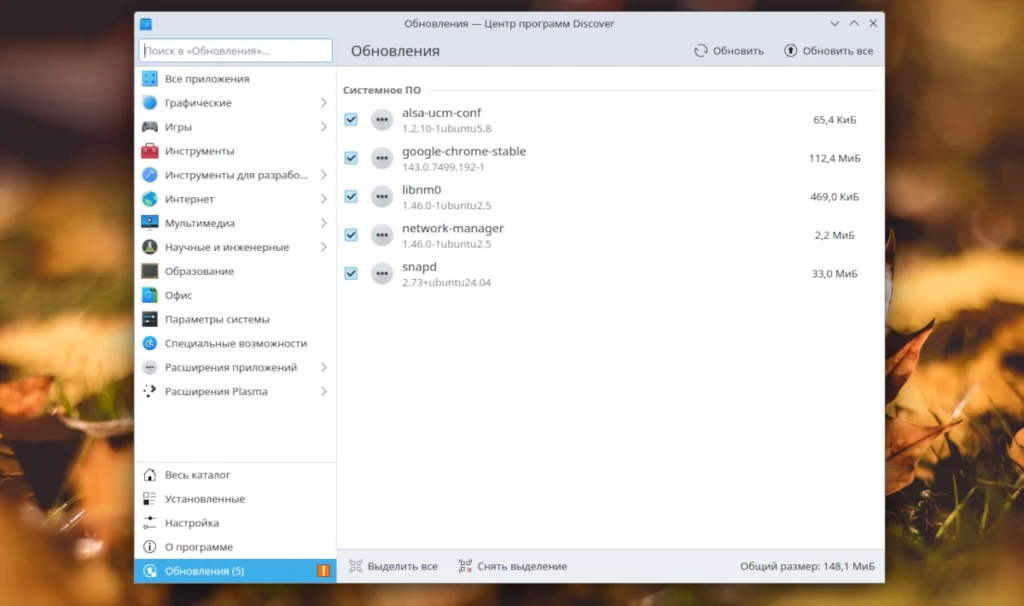The width and height of the screenshot is (1024, 606).
Task: Click the info icon beside О программе
Action: point(150,547)
